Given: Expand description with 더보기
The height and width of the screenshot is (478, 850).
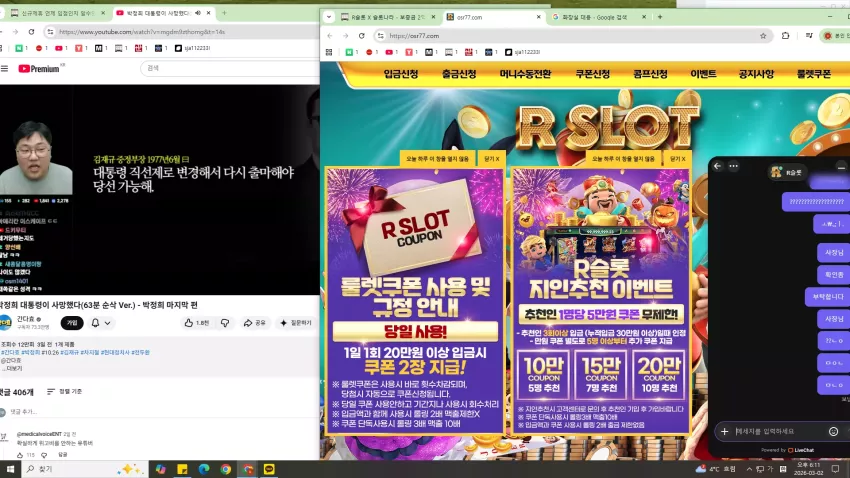Looking at the screenshot, I should tap(11, 369).
